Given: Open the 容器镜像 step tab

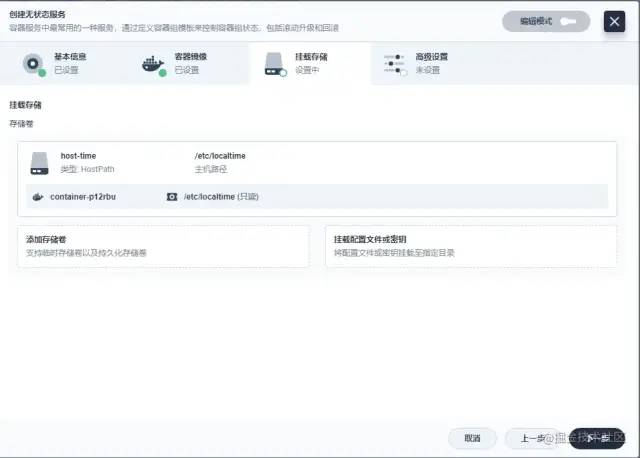Looking at the screenshot, I should pos(187,64).
